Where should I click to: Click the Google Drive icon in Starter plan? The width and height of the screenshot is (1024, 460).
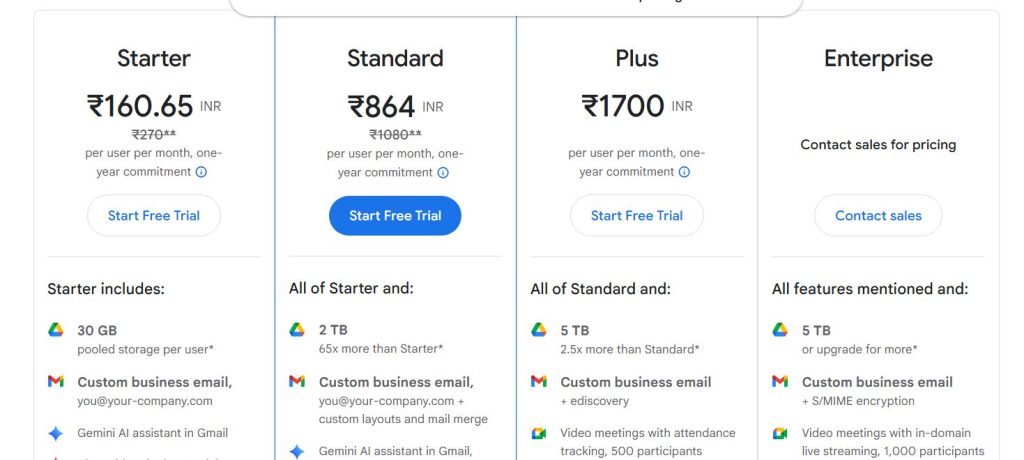click(x=55, y=330)
